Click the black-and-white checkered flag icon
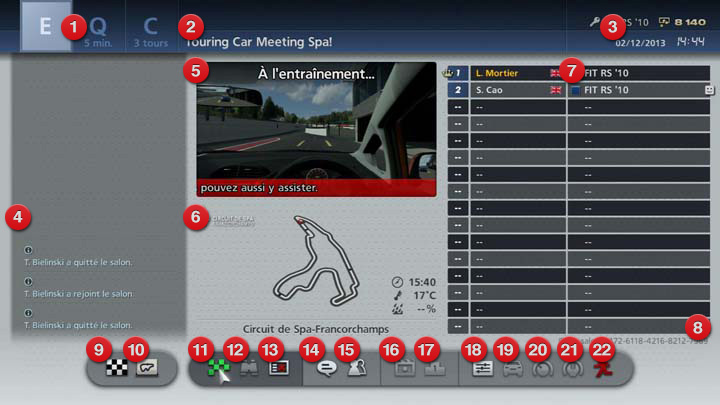The height and width of the screenshot is (405, 720). click(117, 368)
